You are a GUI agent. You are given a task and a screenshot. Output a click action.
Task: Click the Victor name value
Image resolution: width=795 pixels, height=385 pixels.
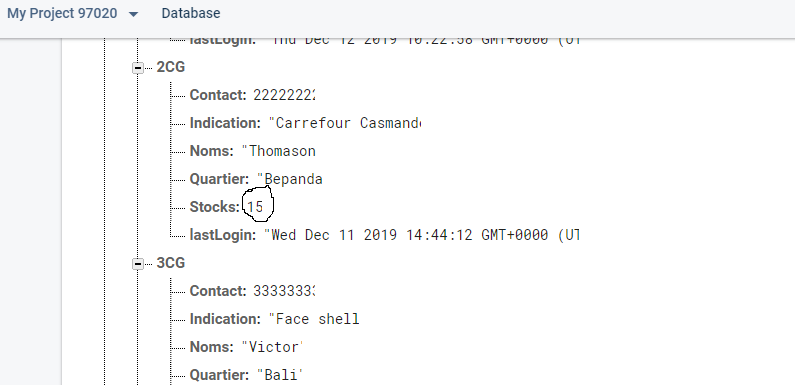pyautogui.click(x=272, y=347)
